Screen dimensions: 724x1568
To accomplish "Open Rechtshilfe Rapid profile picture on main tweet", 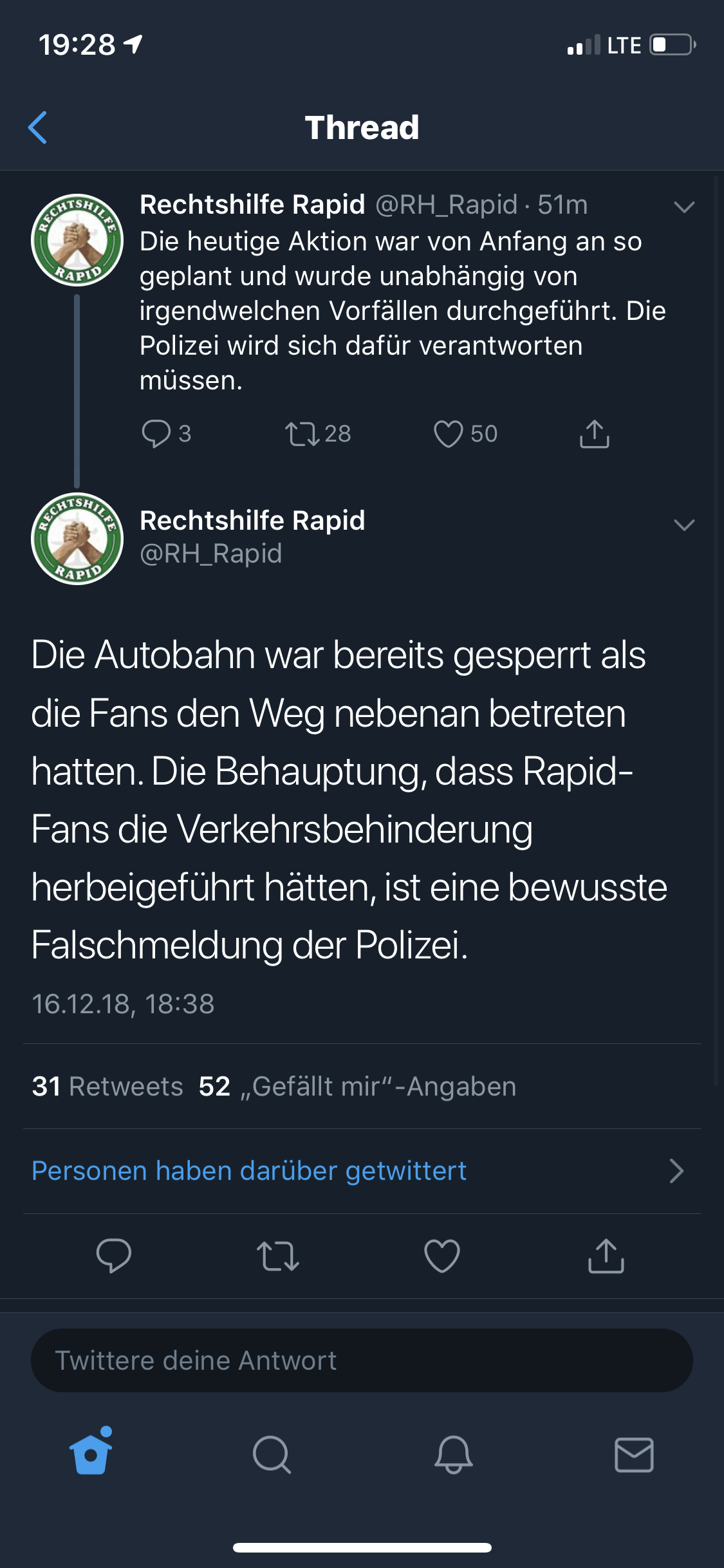I will pos(77,539).
